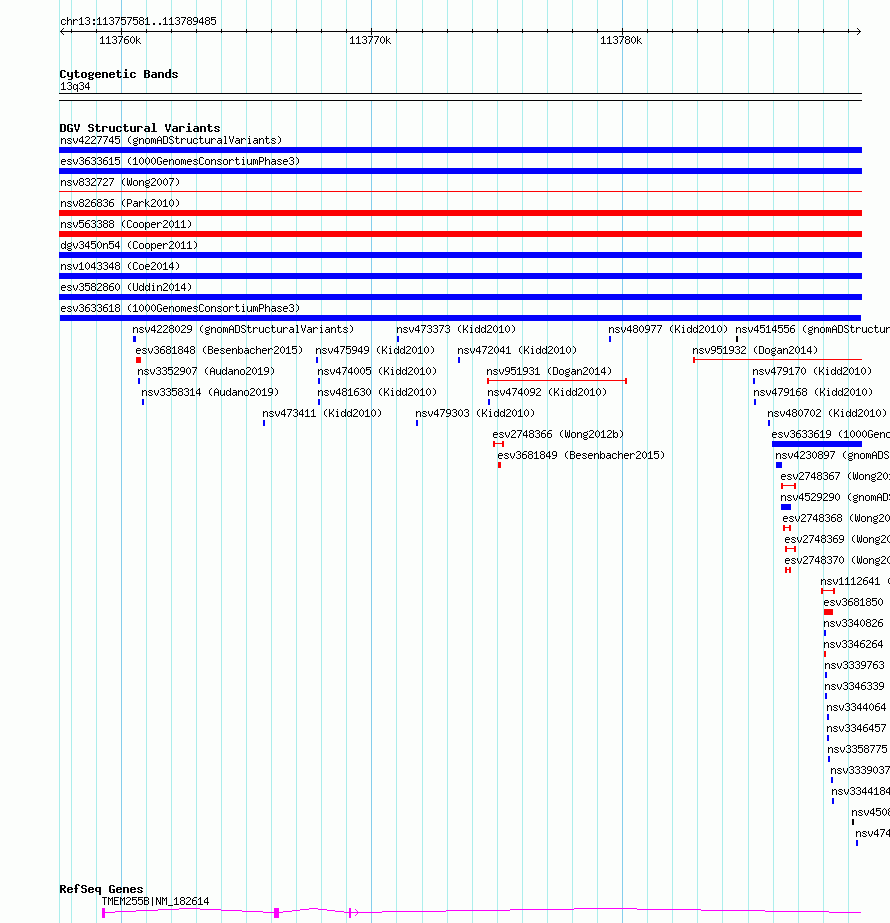
Task: Click nsv3358314 (Audano2019) label
Action: point(210,393)
